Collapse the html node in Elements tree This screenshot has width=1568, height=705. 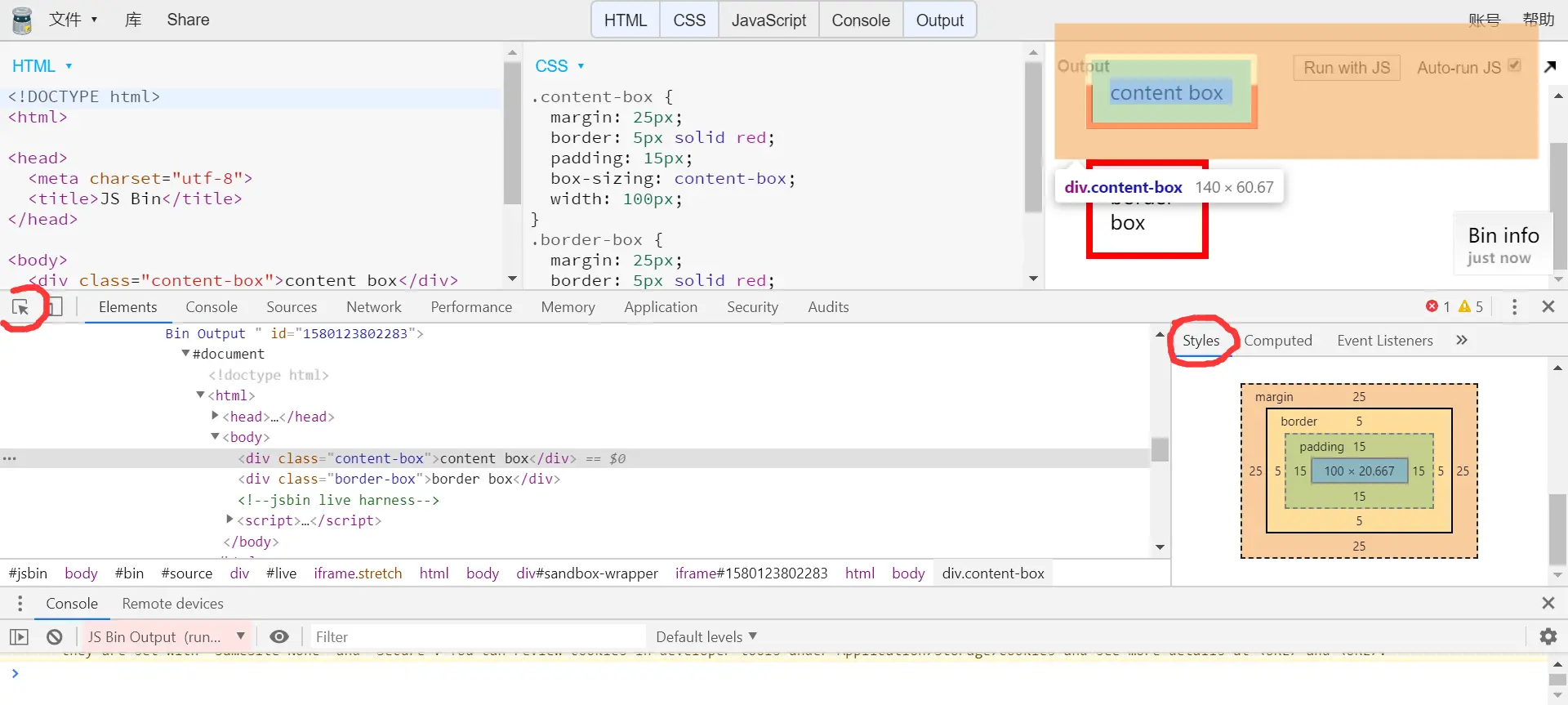click(200, 395)
